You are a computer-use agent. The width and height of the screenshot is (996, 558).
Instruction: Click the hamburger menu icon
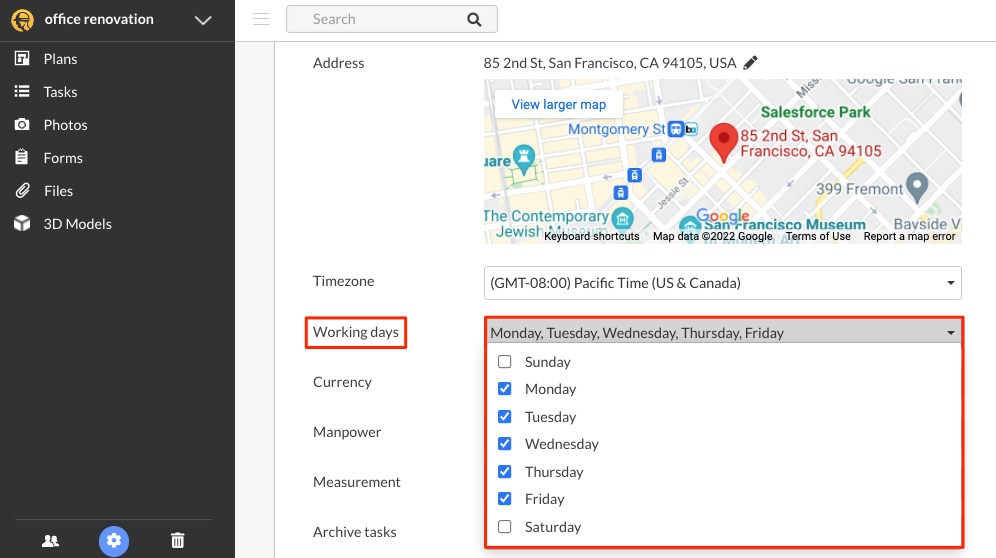click(261, 19)
